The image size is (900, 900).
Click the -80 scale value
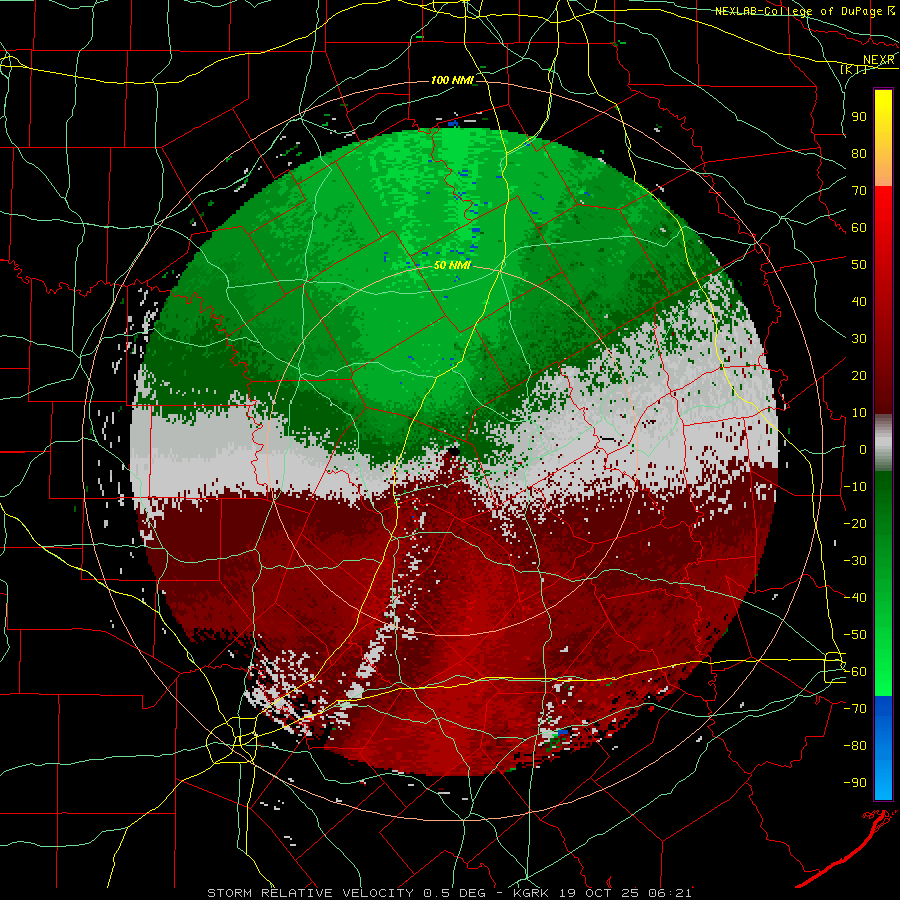tap(855, 746)
